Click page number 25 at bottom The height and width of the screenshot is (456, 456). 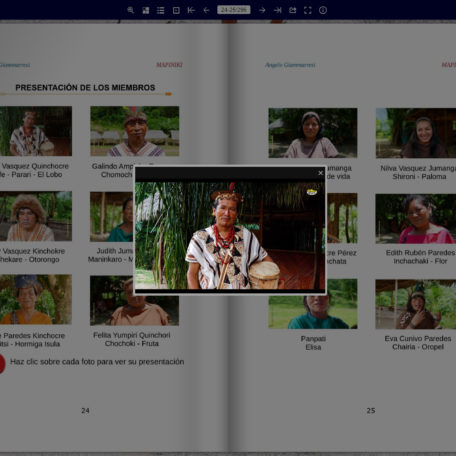[371, 411]
